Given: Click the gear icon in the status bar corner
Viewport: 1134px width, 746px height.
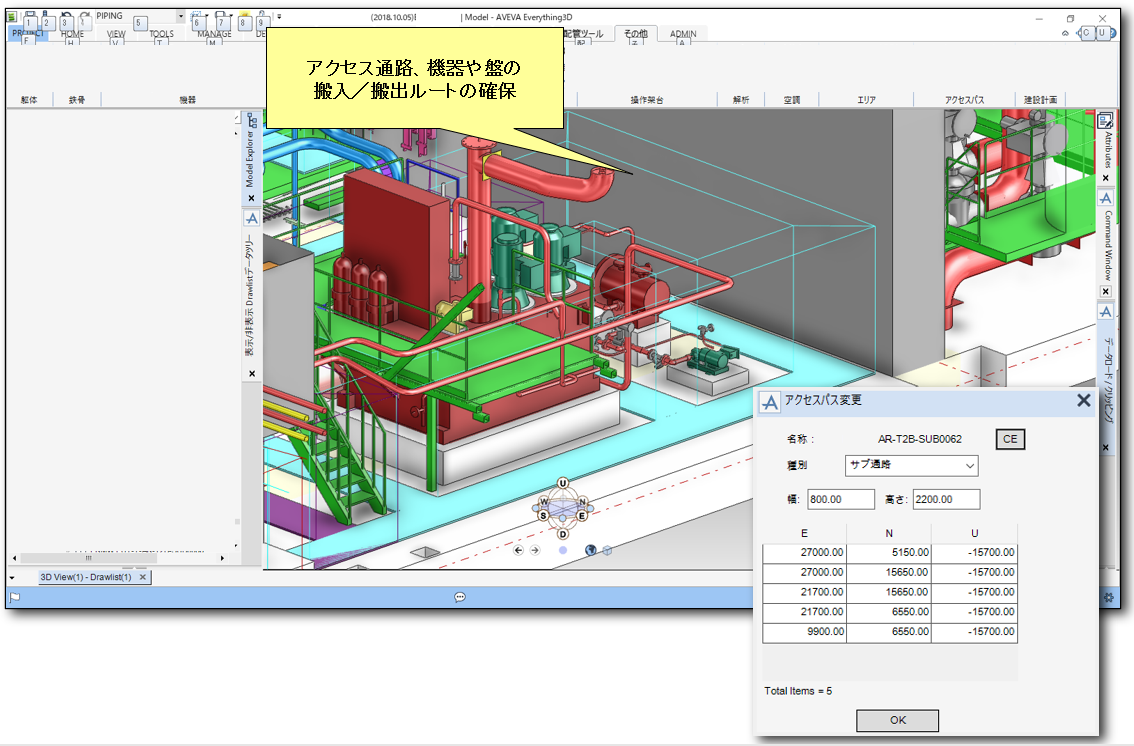Looking at the screenshot, I should [x=1108, y=595].
